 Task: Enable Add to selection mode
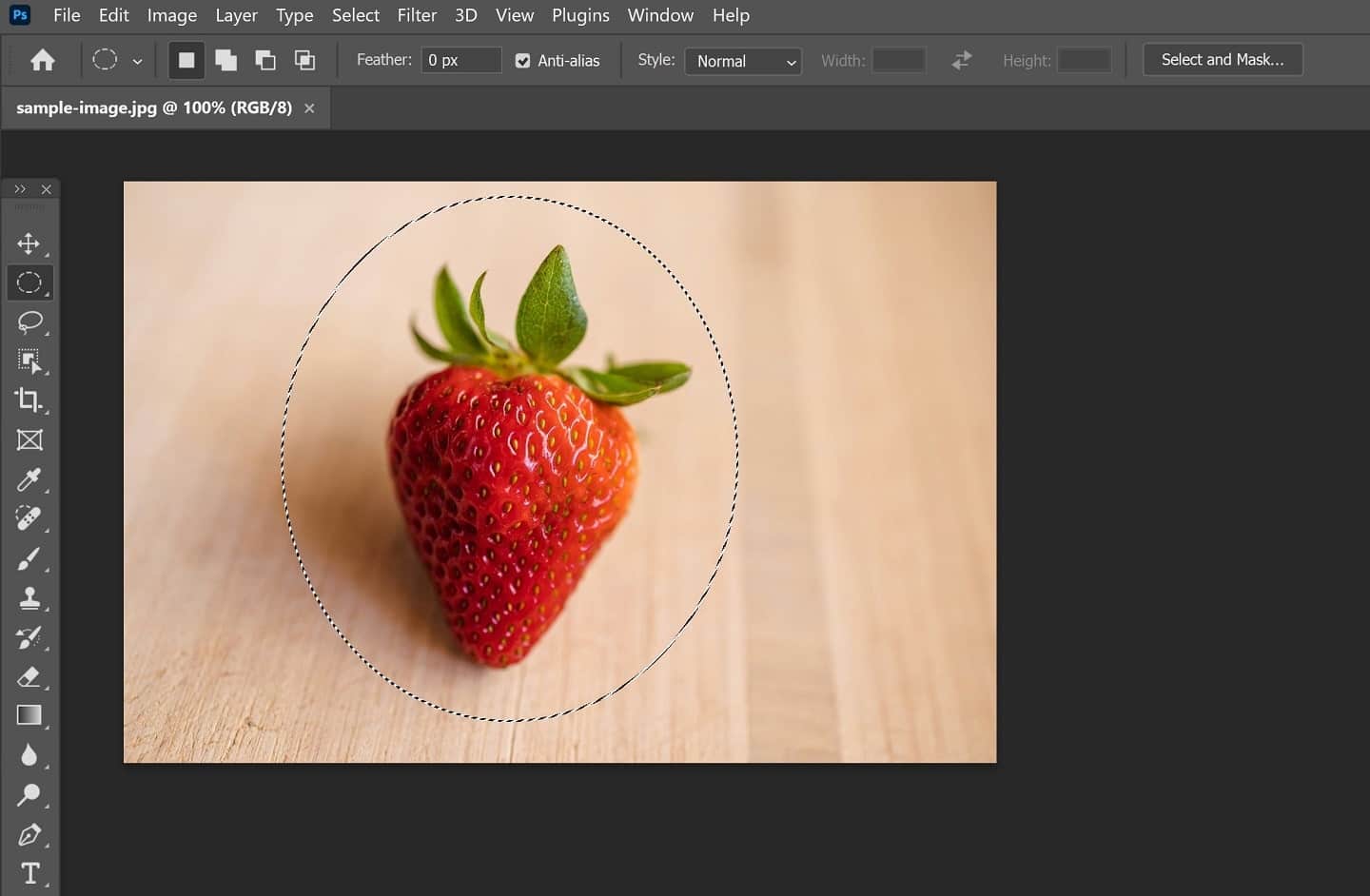[225, 61]
